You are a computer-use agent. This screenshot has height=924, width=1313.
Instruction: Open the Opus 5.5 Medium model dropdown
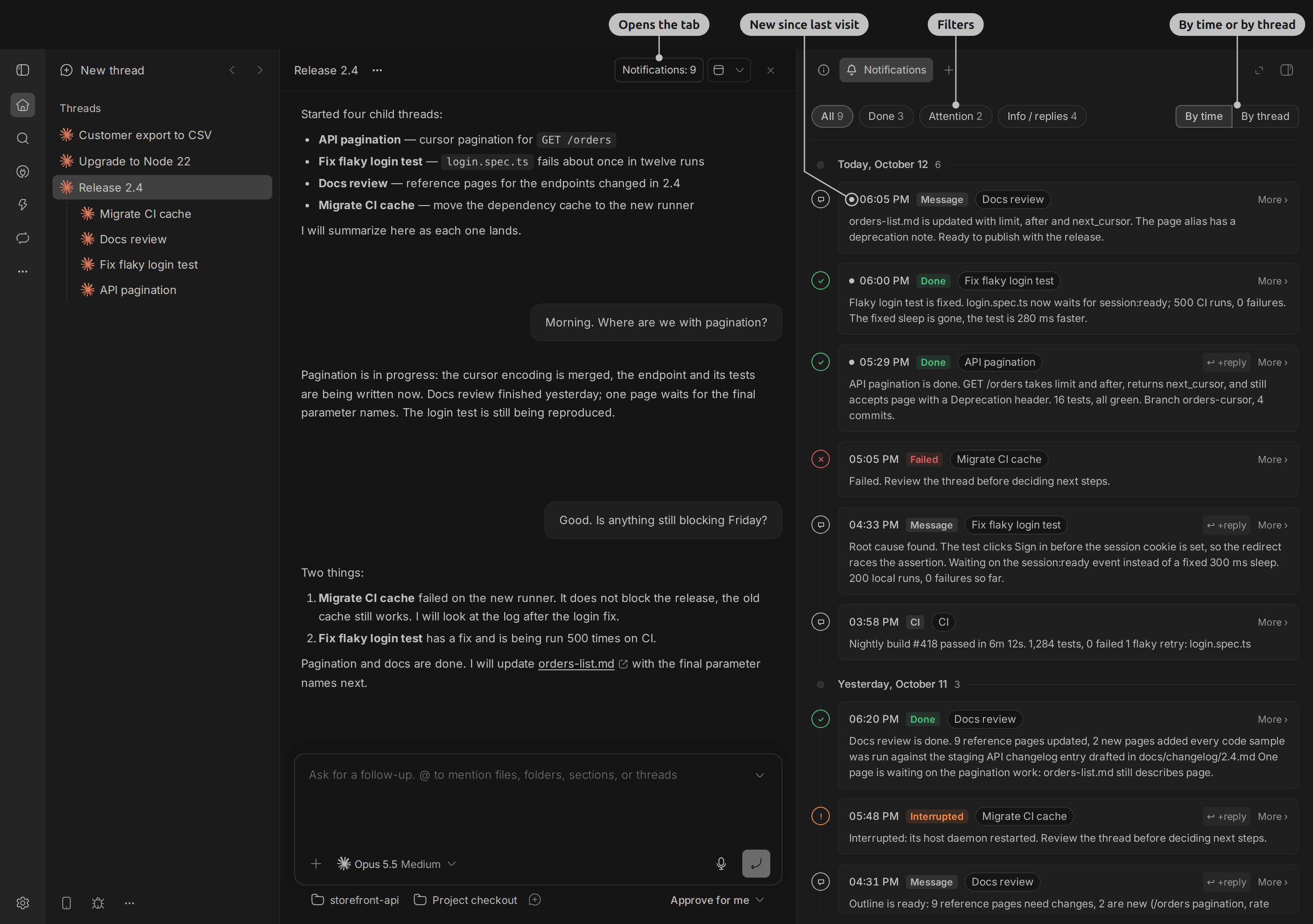[x=397, y=863]
